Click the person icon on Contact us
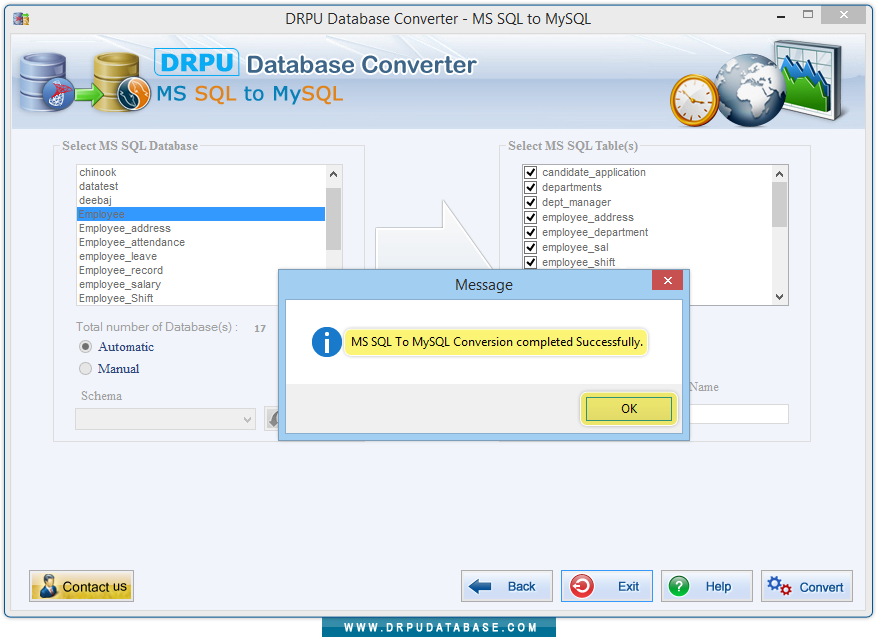The height and width of the screenshot is (637, 877). pyautogui.click(x=49, y=586)
